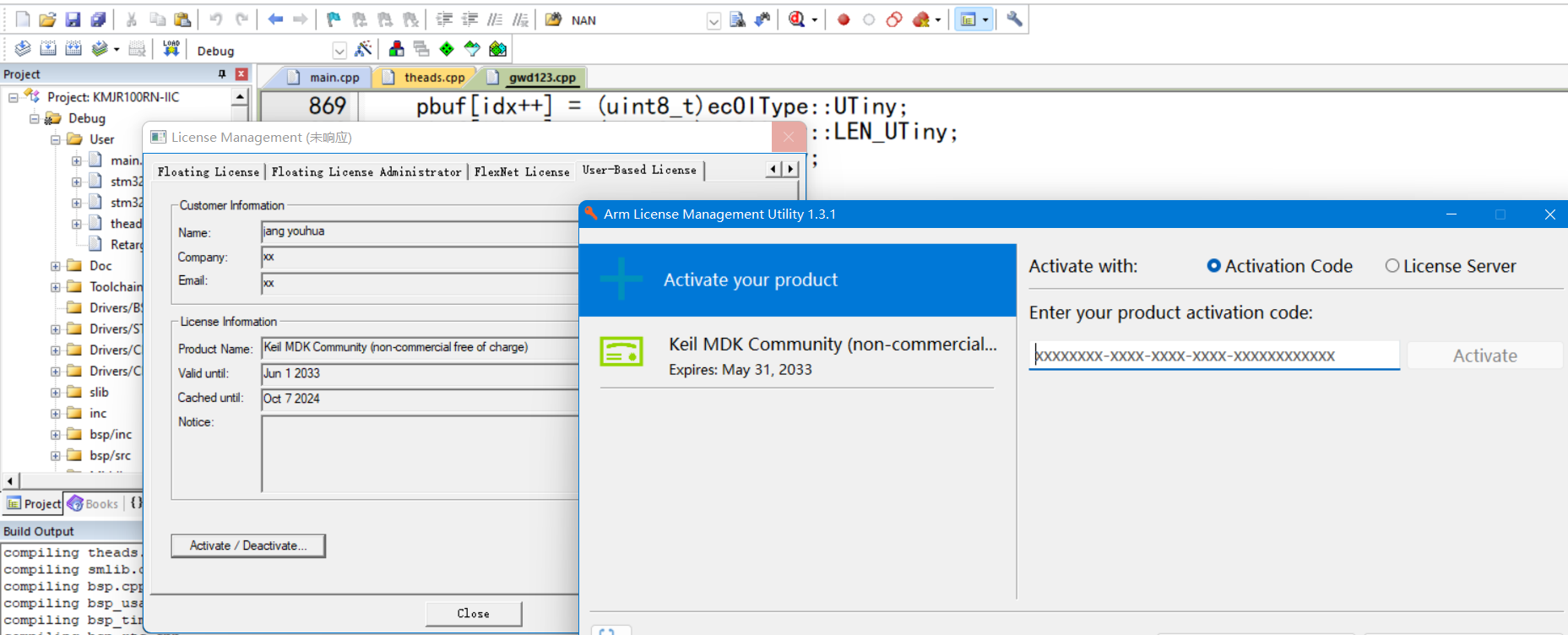Click the Translate file icon
Screen dimensions: 1568x635
(x=23, y=50)
